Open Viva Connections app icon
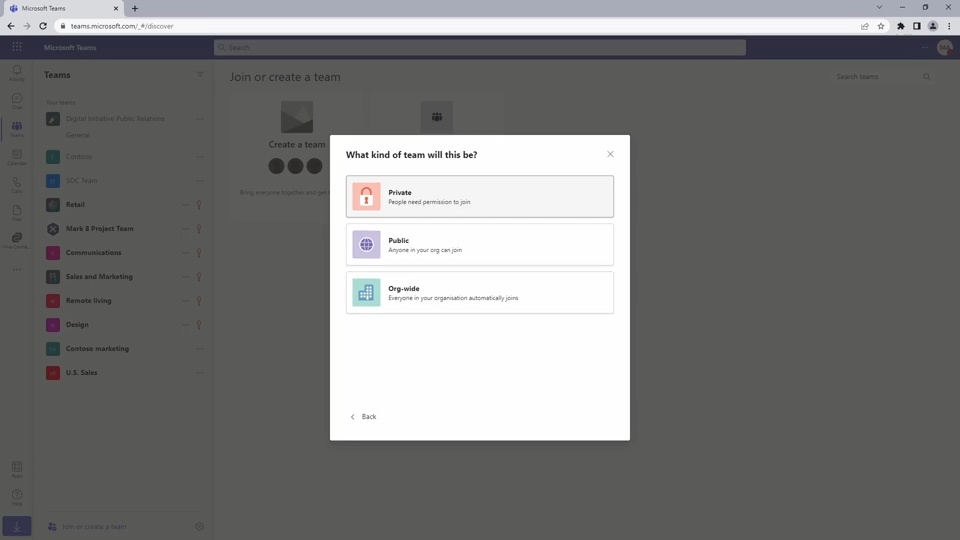Screen dimensions: 960x540 coord(17,241)
